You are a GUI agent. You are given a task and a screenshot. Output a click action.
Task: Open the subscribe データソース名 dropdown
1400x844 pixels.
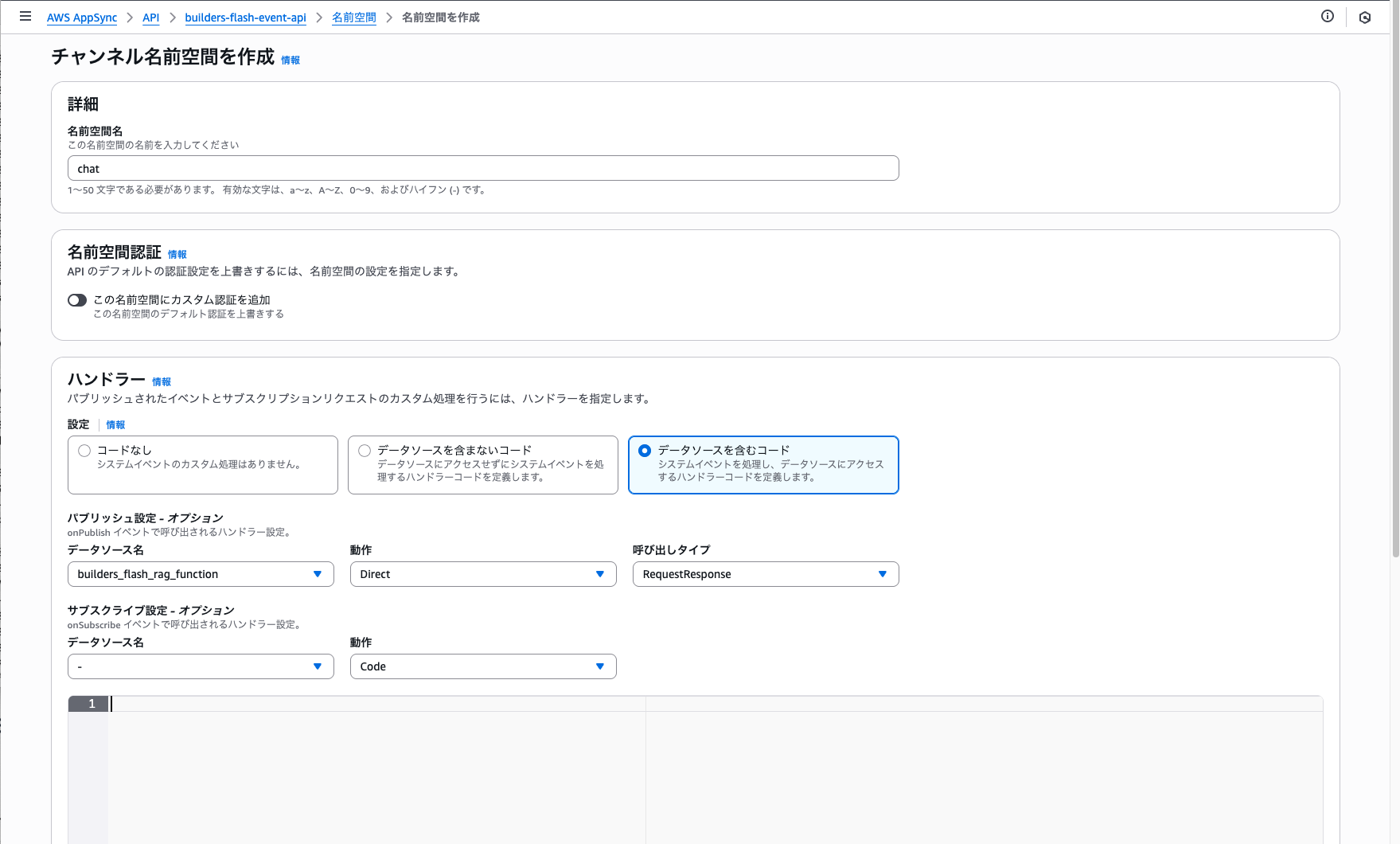point(201,666)
